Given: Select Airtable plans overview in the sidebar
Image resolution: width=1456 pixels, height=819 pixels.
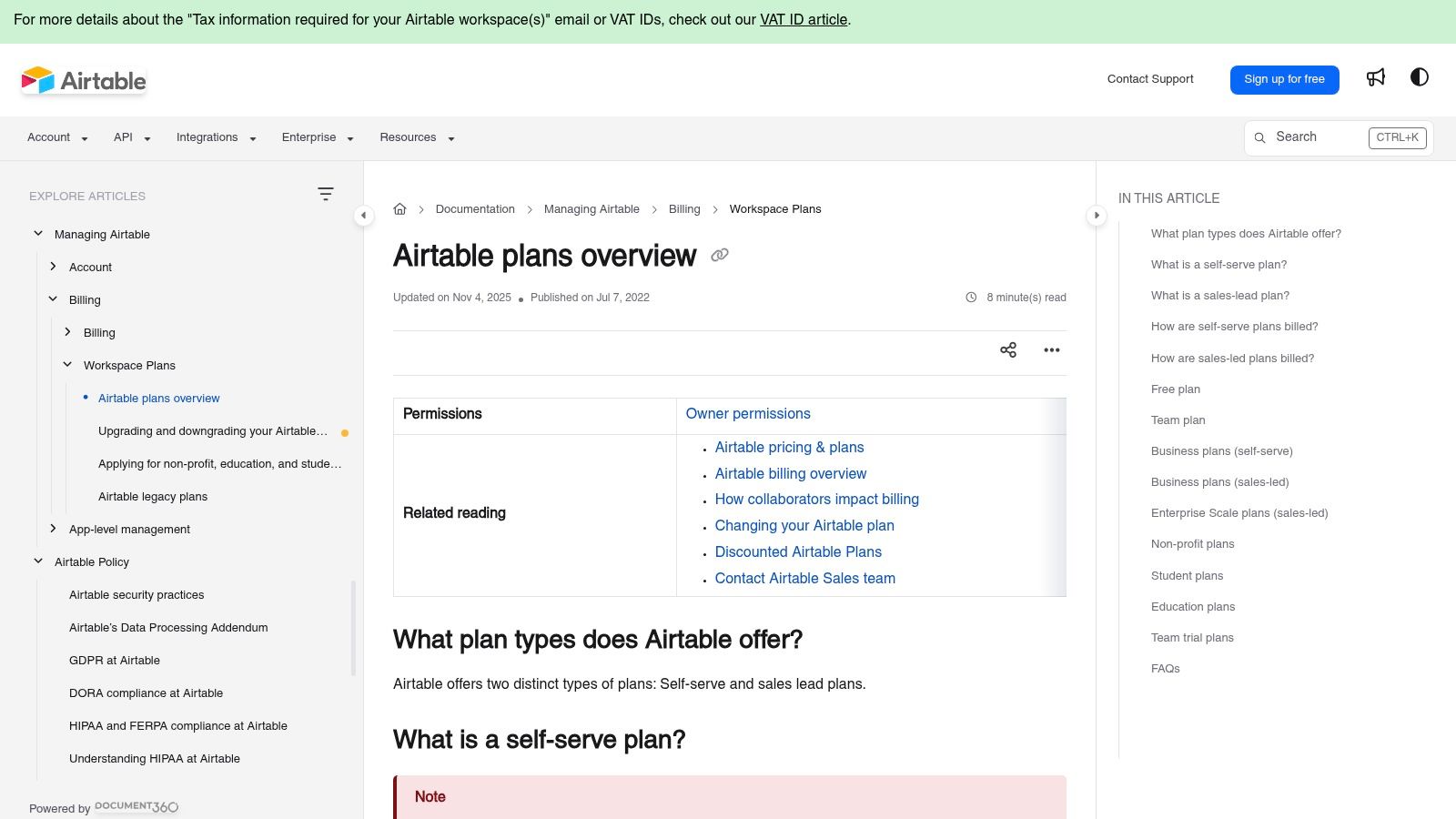Looking at the screenshot, I should tap(158, 398).
